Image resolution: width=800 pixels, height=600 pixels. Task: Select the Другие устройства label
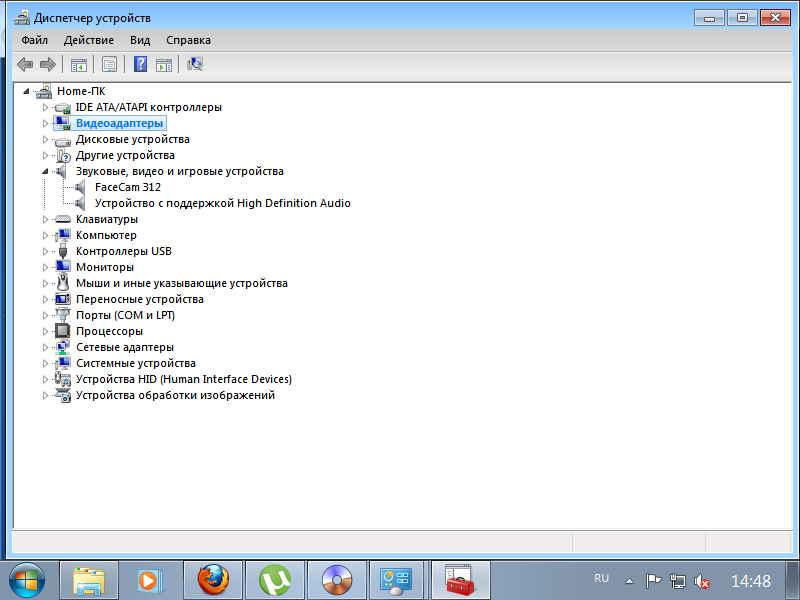(125, 155)
